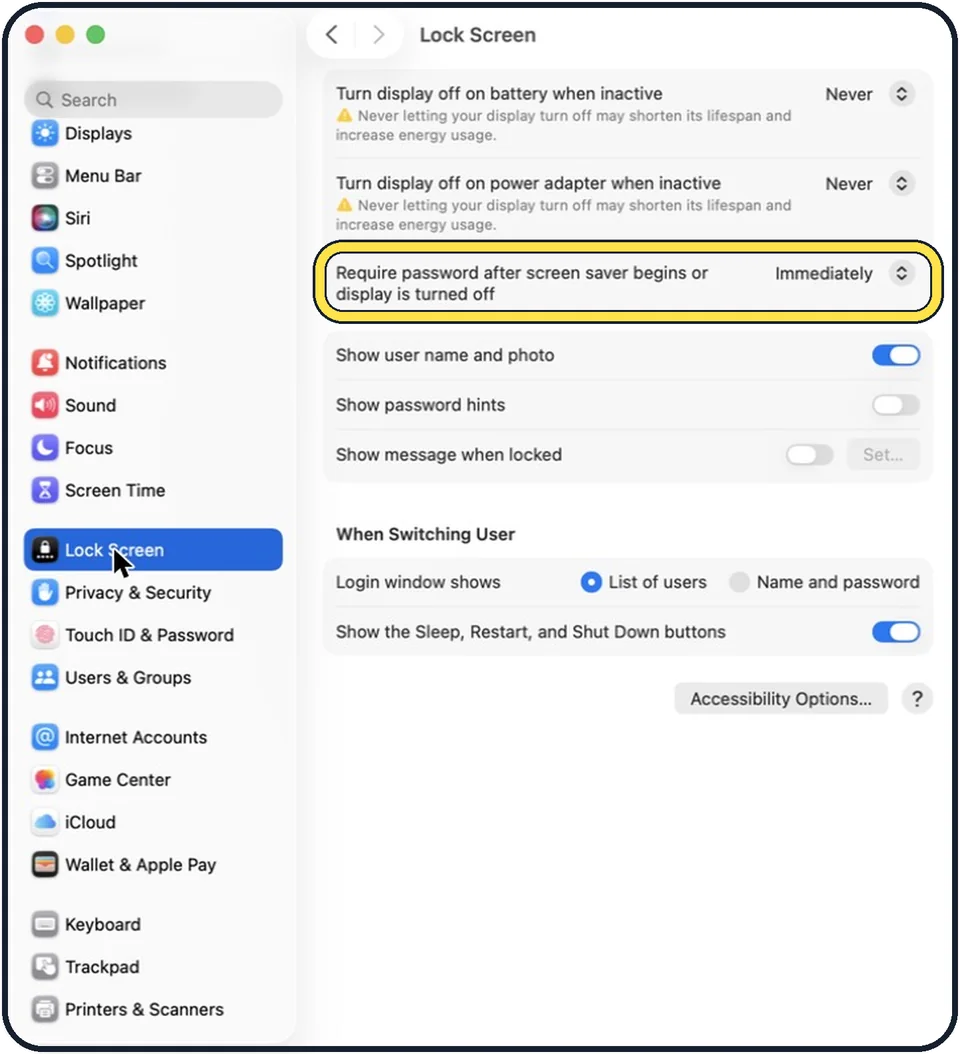Open Game Center pane
The height and width of the screenshot is (1054, 960).
tap(154, 780)
